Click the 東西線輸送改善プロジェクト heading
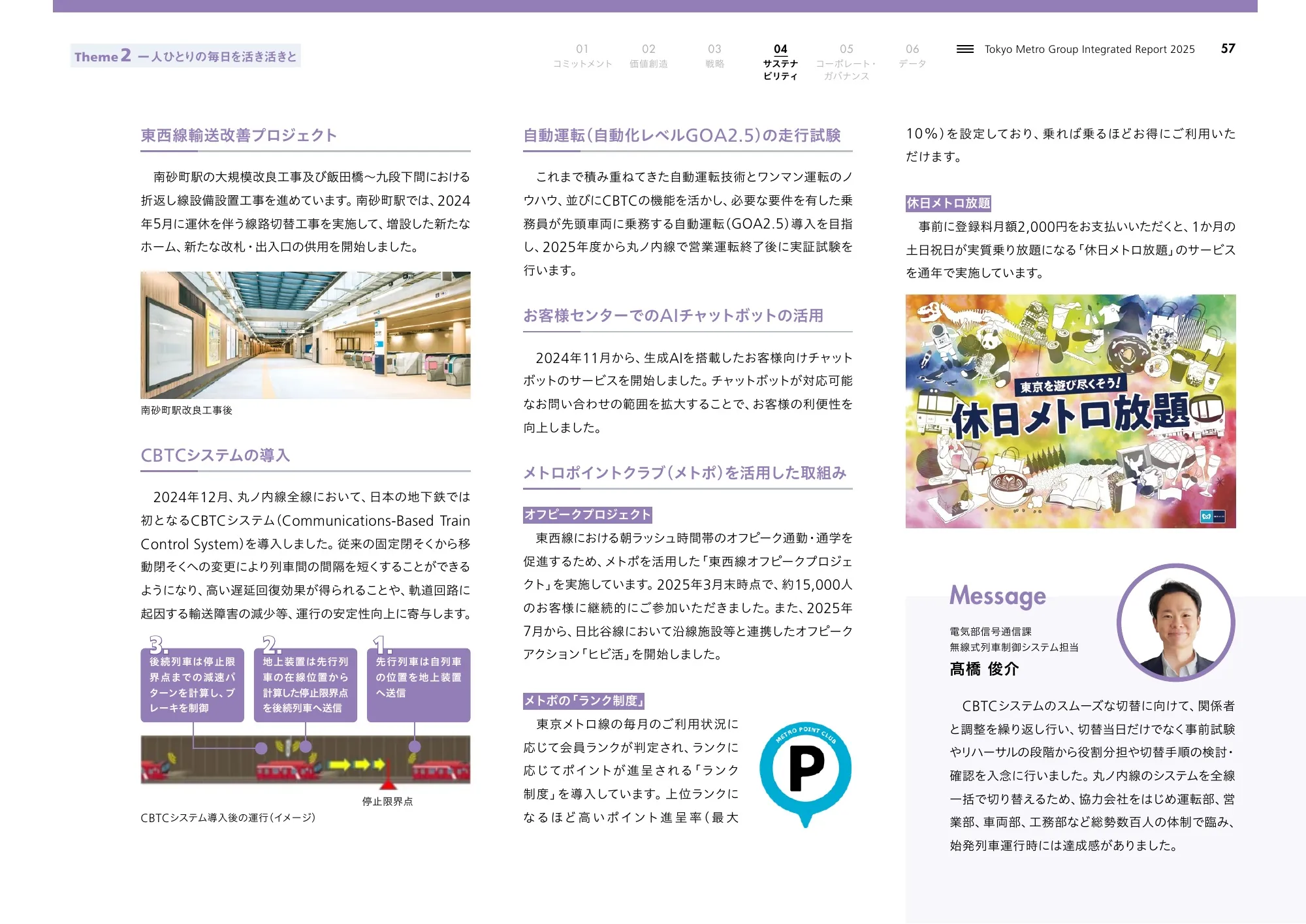This screenshot has height=924, width=1306. pos(239,135)
